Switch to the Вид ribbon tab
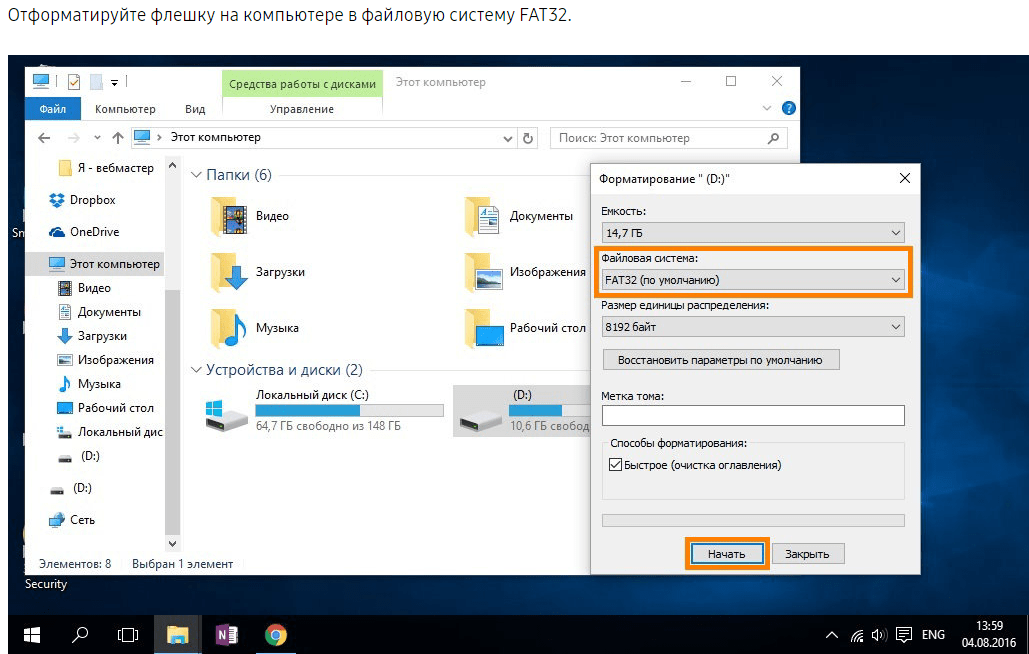 point(195,109)
